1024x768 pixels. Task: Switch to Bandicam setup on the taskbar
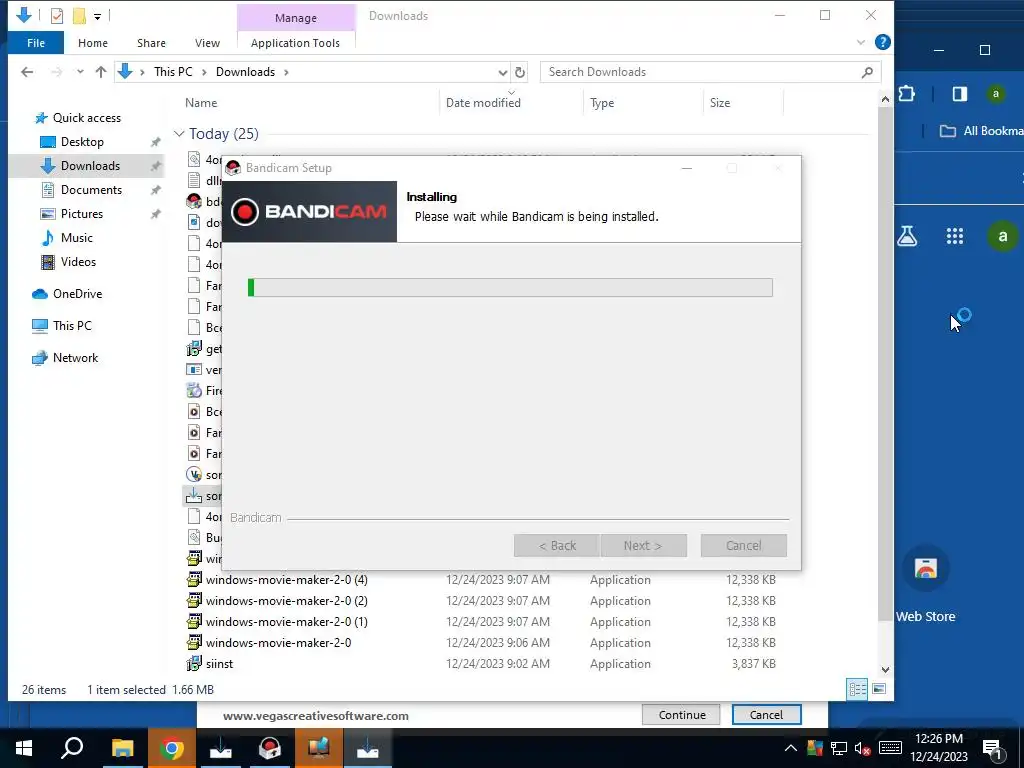[269, 748]
